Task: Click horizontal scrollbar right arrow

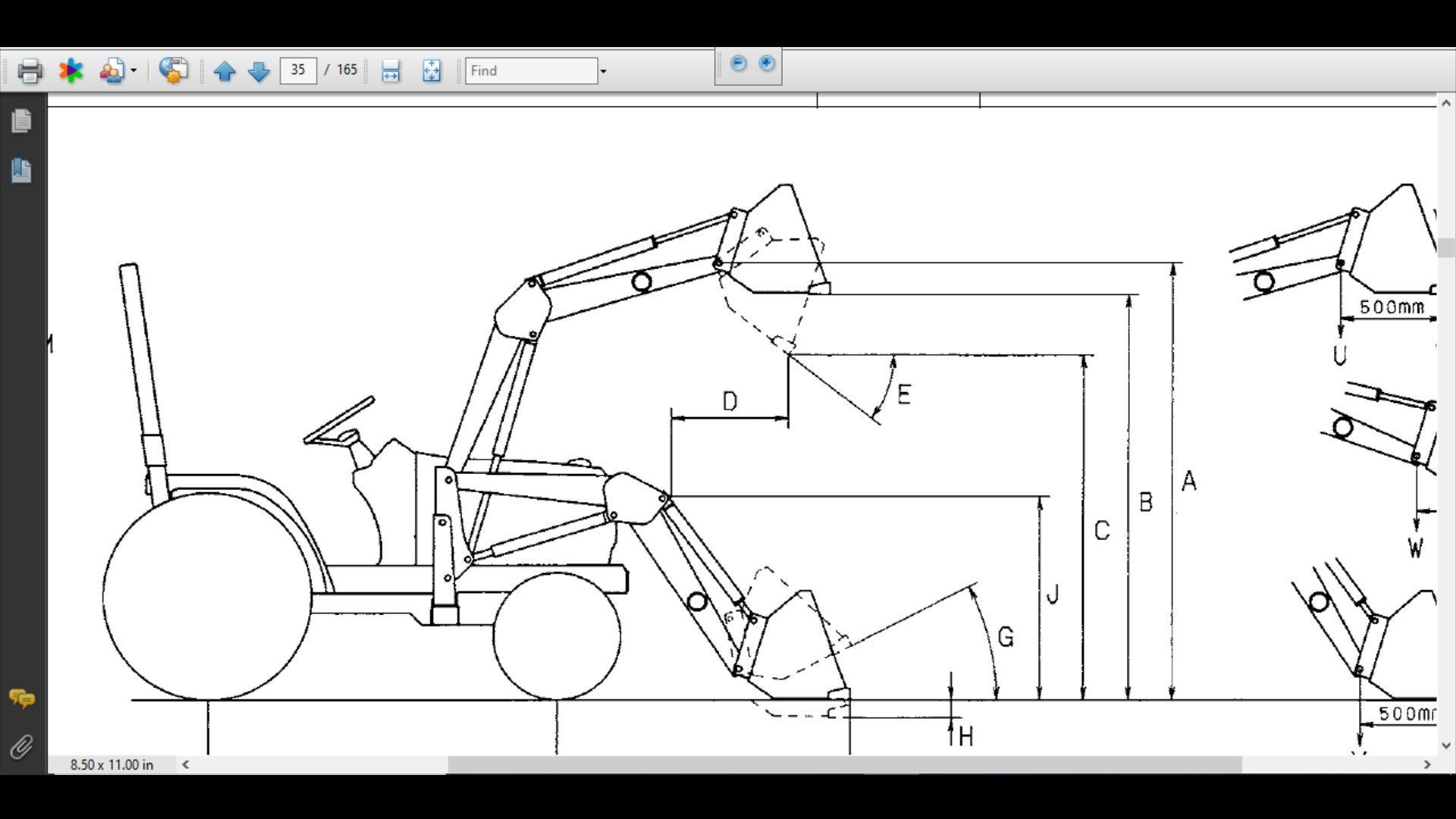Action: pyautogui.click(x=1427, y=764)
